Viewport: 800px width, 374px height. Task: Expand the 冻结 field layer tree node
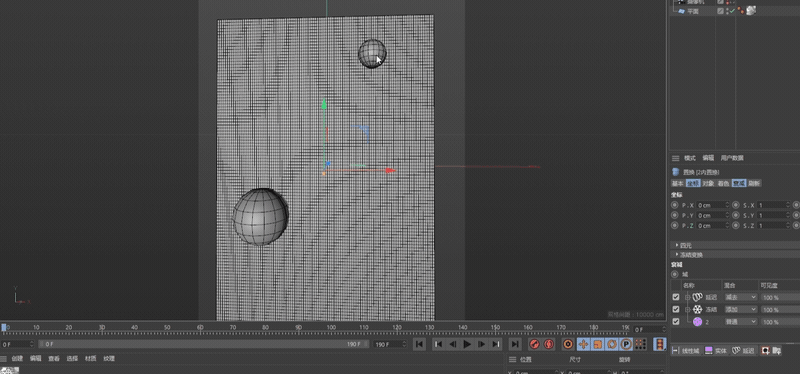[687, 309]
